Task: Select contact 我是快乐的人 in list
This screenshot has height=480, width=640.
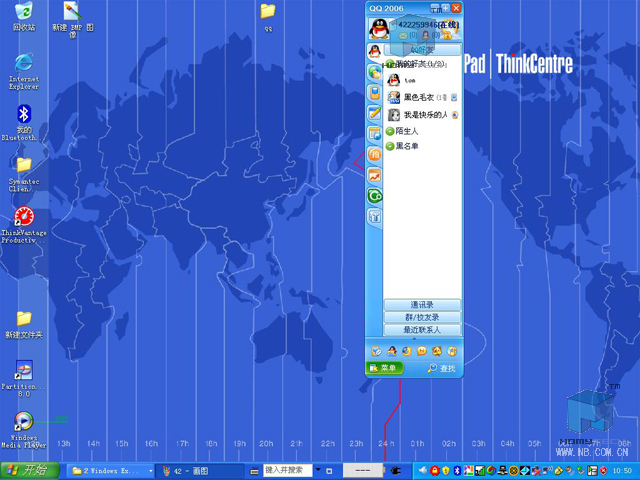Action: pos(425,115)
